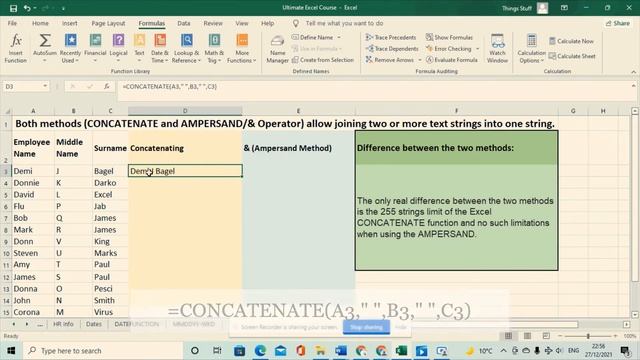Click Calculate Now
This screenshot has width=640, height=360.
pyautogui.click(x=571, y=41)
